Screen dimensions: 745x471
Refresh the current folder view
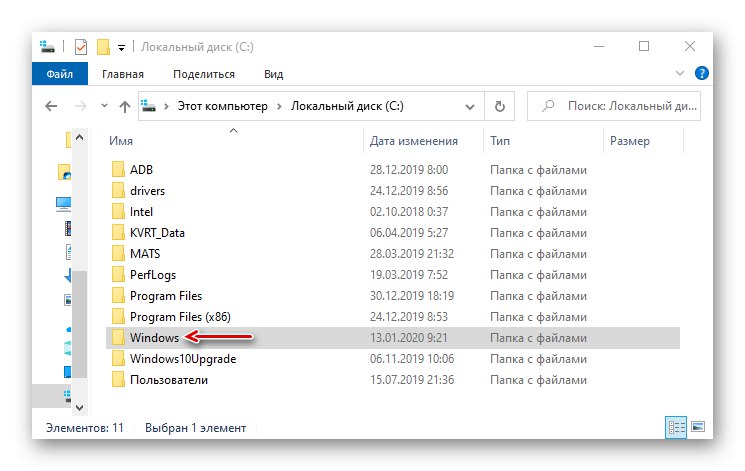click(x=499, y=106)
